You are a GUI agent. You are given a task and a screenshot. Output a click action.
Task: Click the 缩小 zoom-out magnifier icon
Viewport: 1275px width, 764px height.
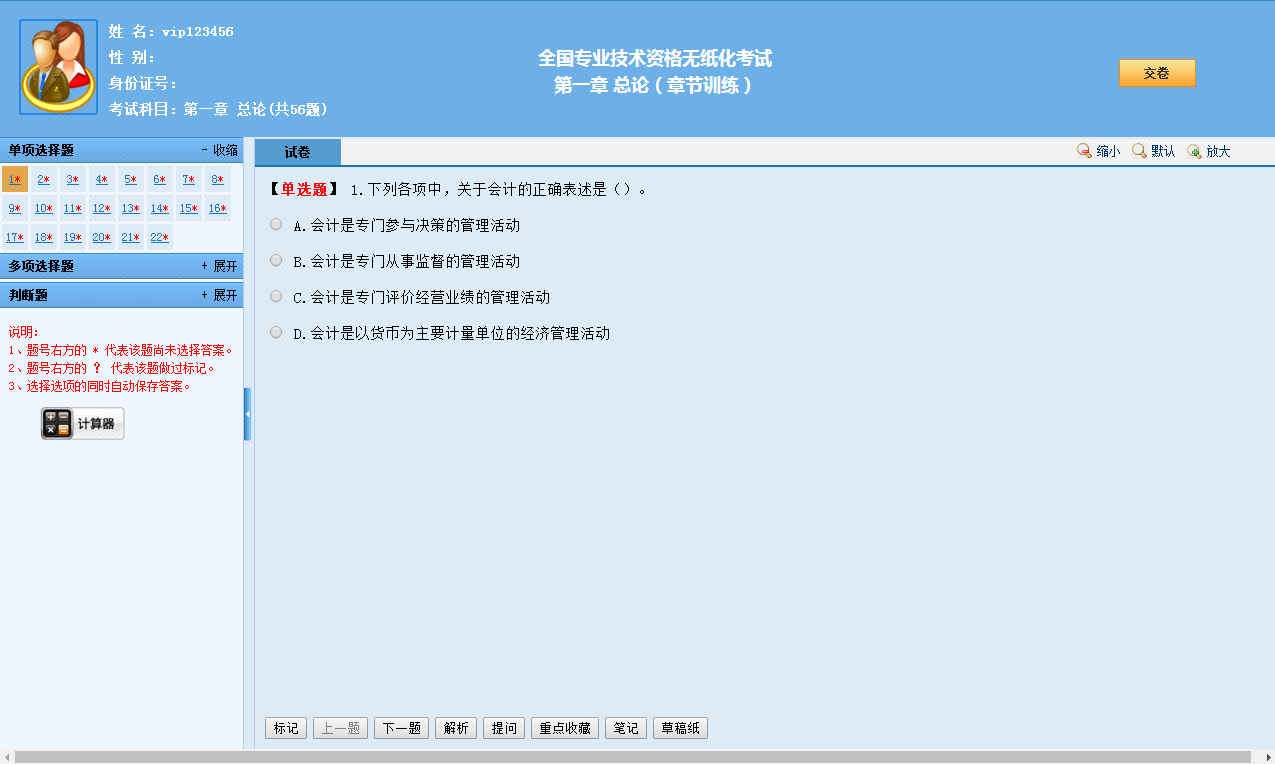click(1084, 151)
